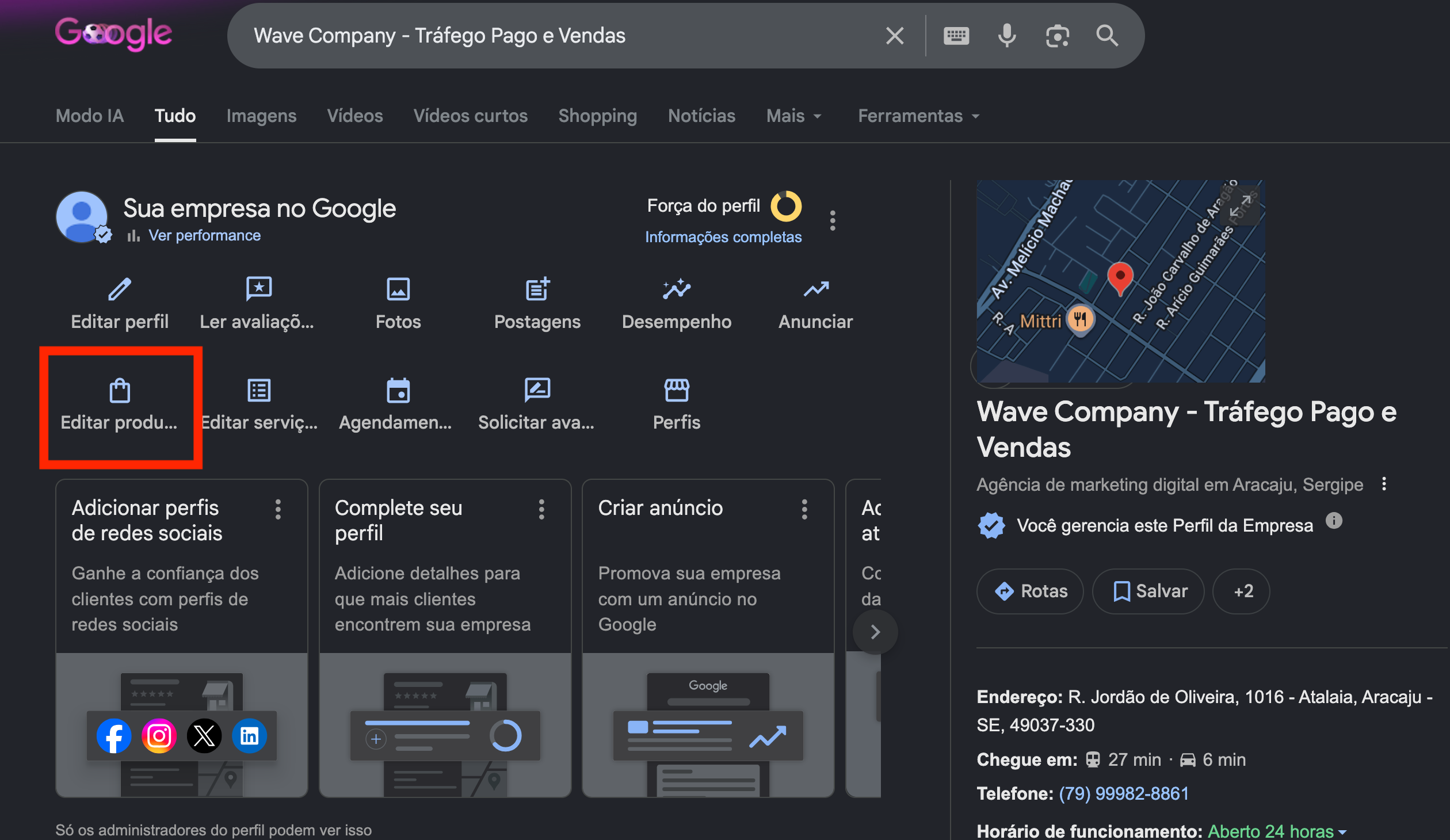This screenshot has width=1450, height=840.
Task: Expand the map to full size
Action: 1239,206
